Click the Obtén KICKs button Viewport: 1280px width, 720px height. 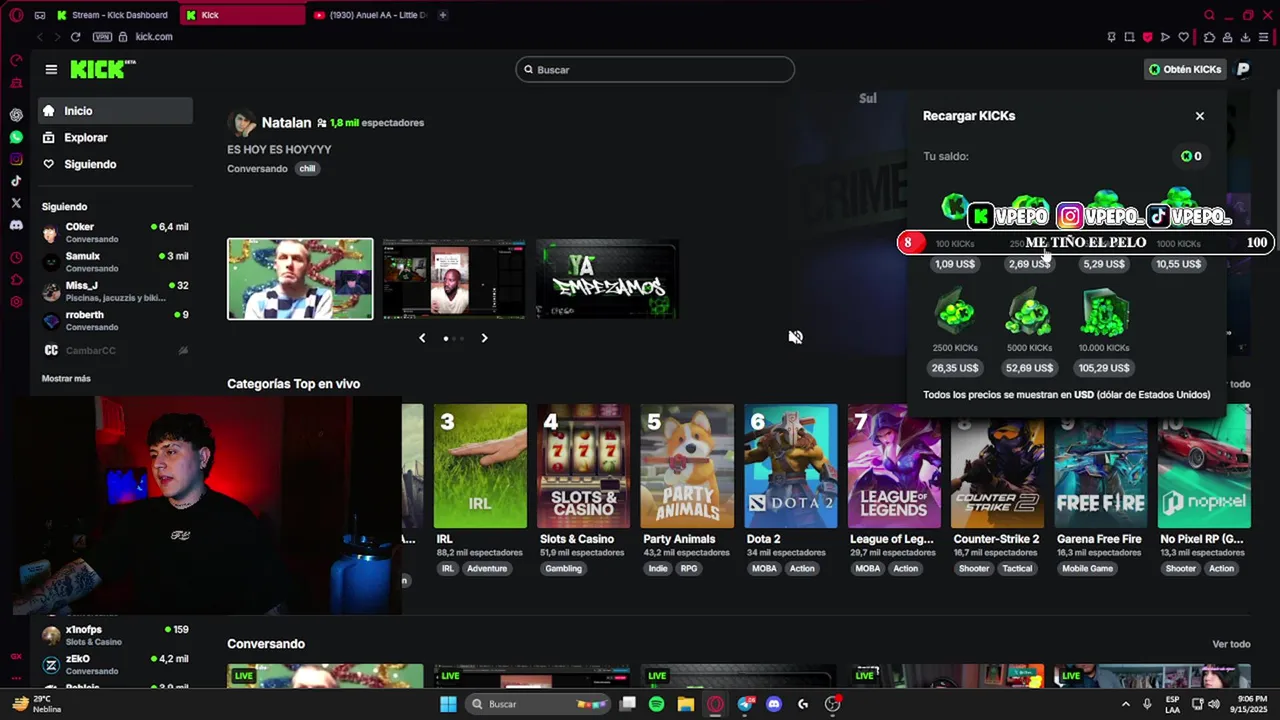pyautogui.click(x=1185, y=69)
